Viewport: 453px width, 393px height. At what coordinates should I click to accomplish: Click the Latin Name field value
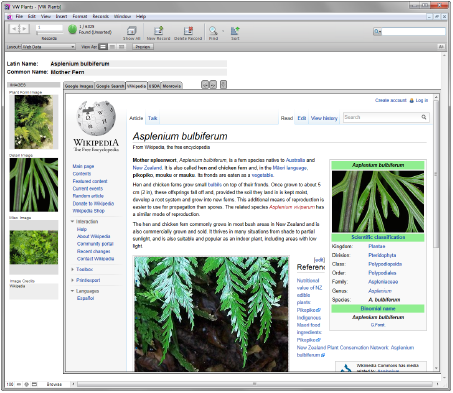coord(138,64)
